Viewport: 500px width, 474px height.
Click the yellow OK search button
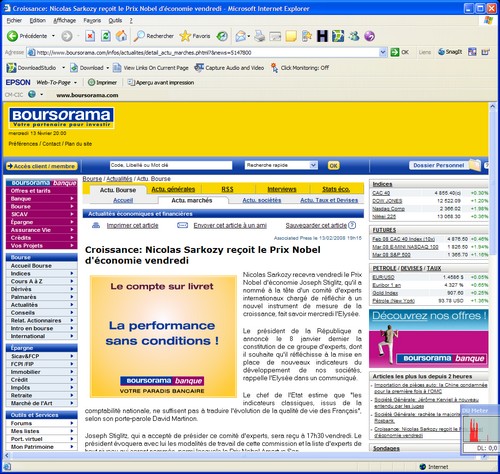coord(333,165)
